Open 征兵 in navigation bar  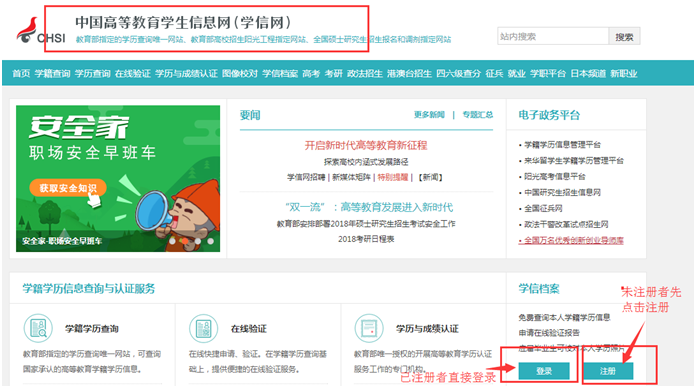[494, 73]
